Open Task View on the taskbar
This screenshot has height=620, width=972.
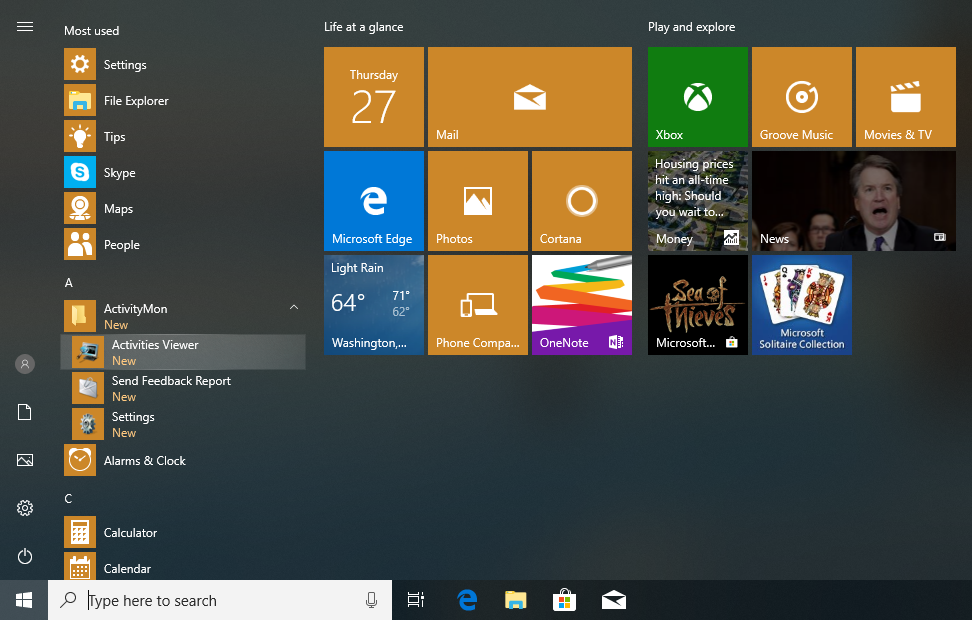[x=416, y=600]
